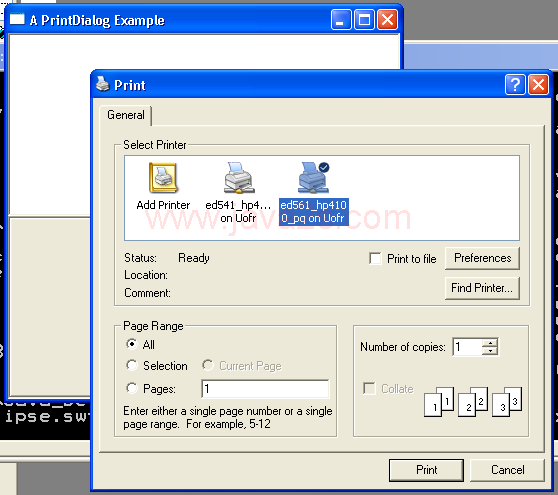
Task: Minimize the A PrintDialog Example window
Action: 341,19
